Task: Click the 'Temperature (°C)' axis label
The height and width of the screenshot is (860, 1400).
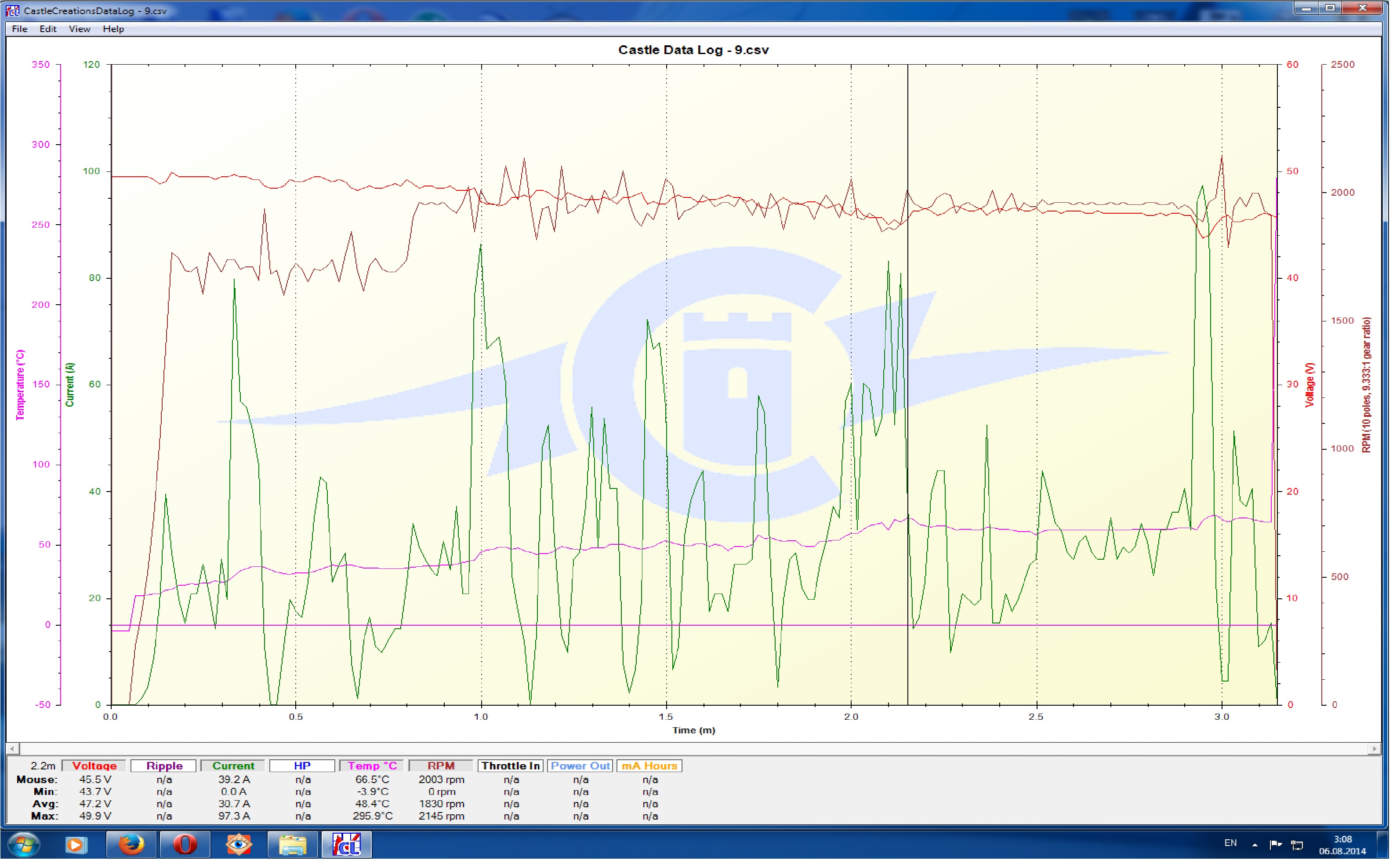Action: (21, 385)
